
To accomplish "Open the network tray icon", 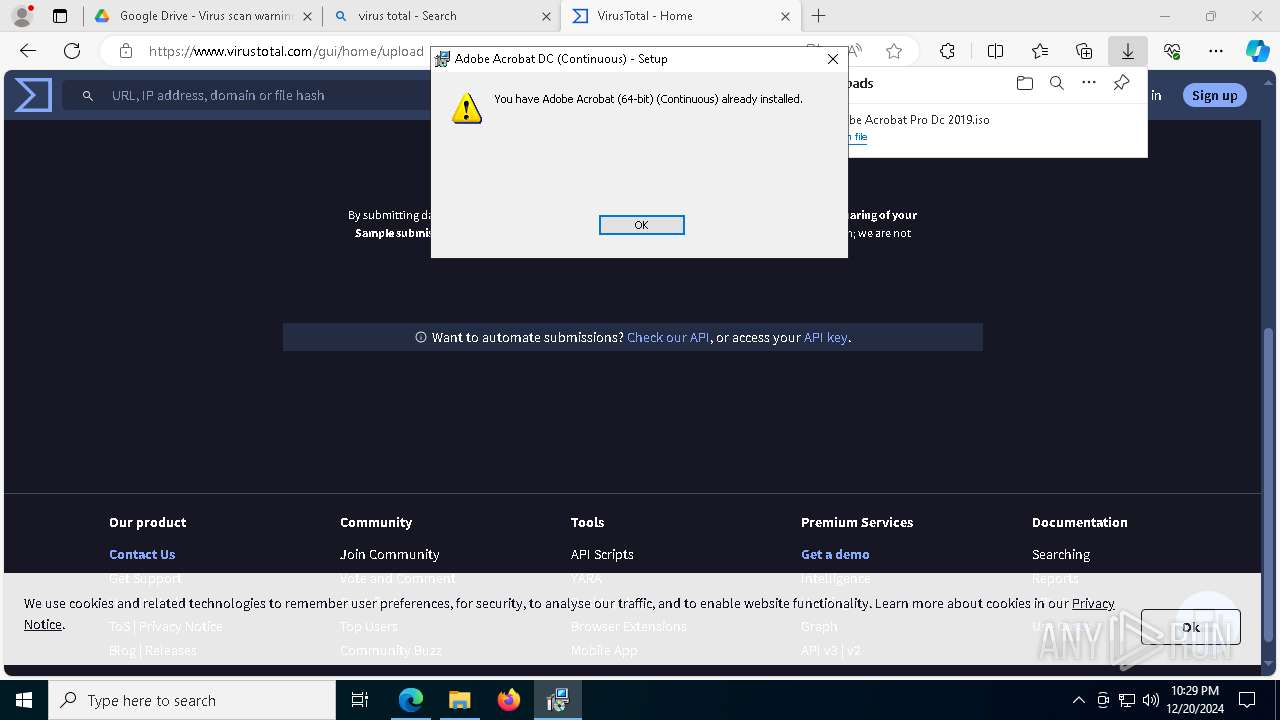I will click(1127, 700).
